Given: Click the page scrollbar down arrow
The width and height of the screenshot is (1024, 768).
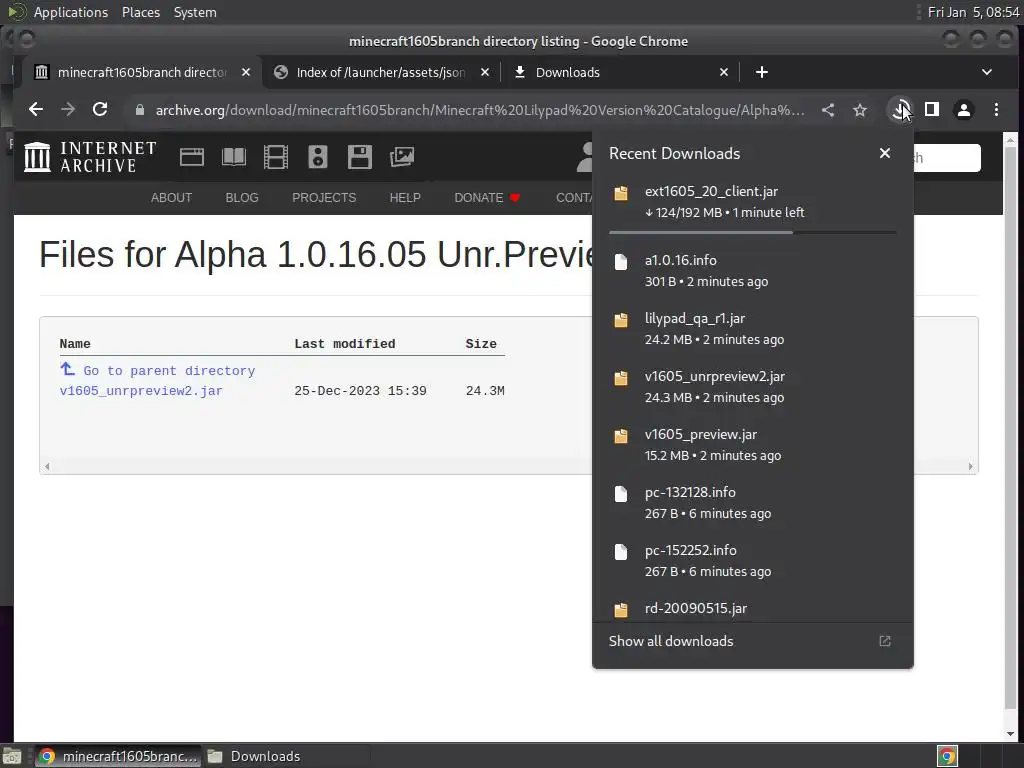Looking at the screenshot, I should pos(1010,734).
